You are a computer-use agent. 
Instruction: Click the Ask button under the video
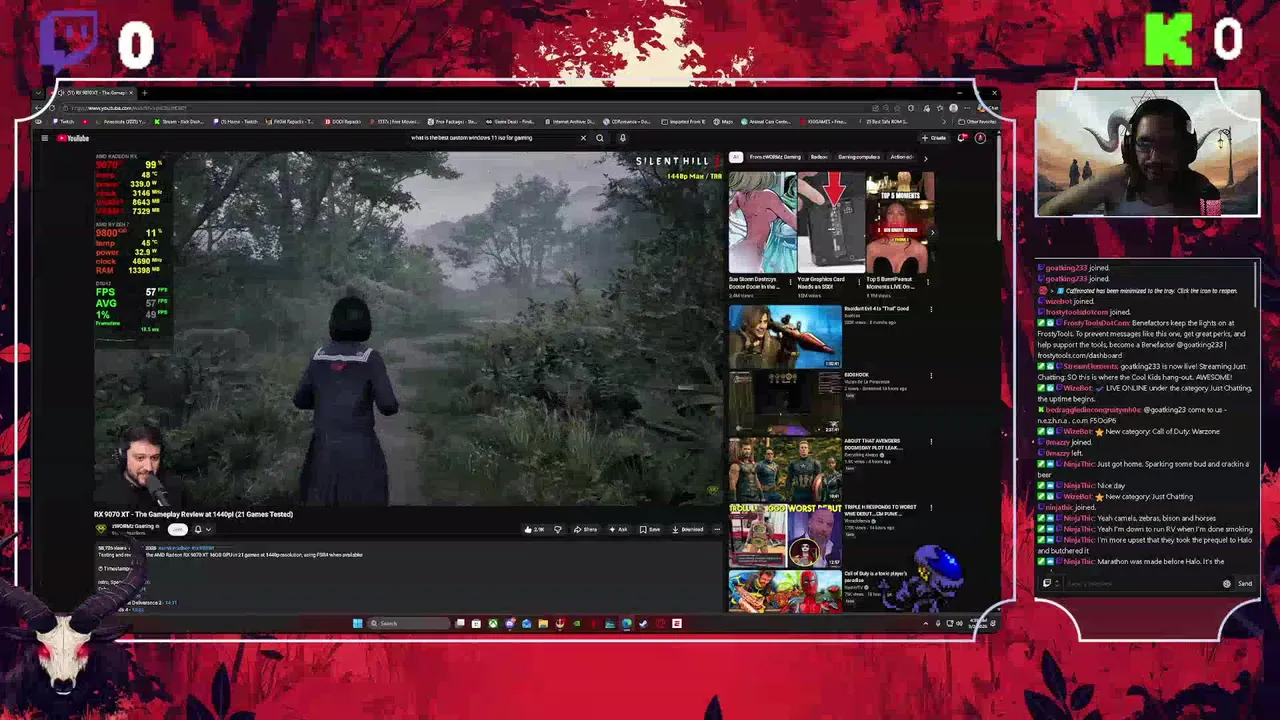pyautogui.click(x=618, y=529)
